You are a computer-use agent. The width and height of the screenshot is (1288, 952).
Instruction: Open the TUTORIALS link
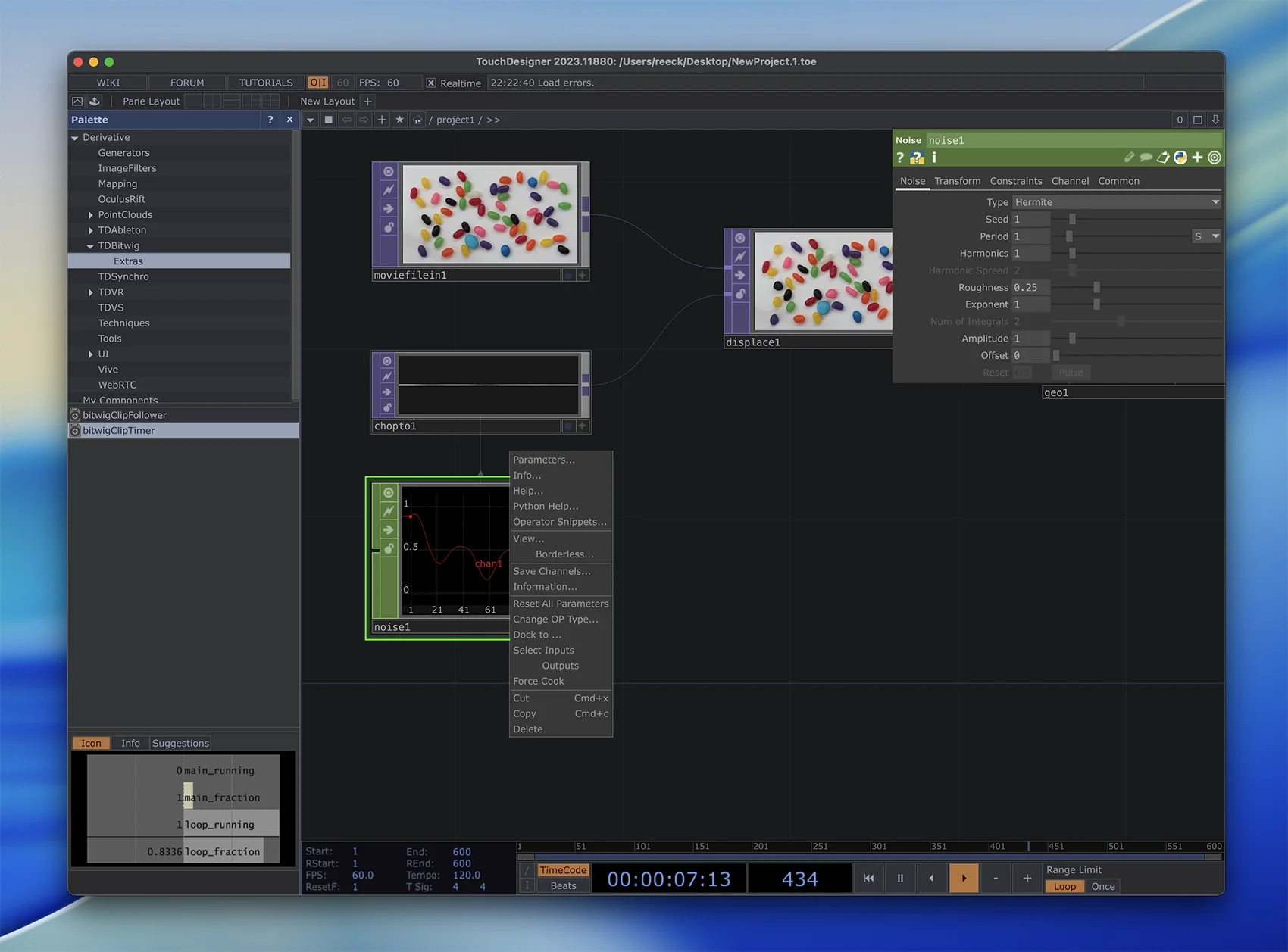[x=265, y=83]
